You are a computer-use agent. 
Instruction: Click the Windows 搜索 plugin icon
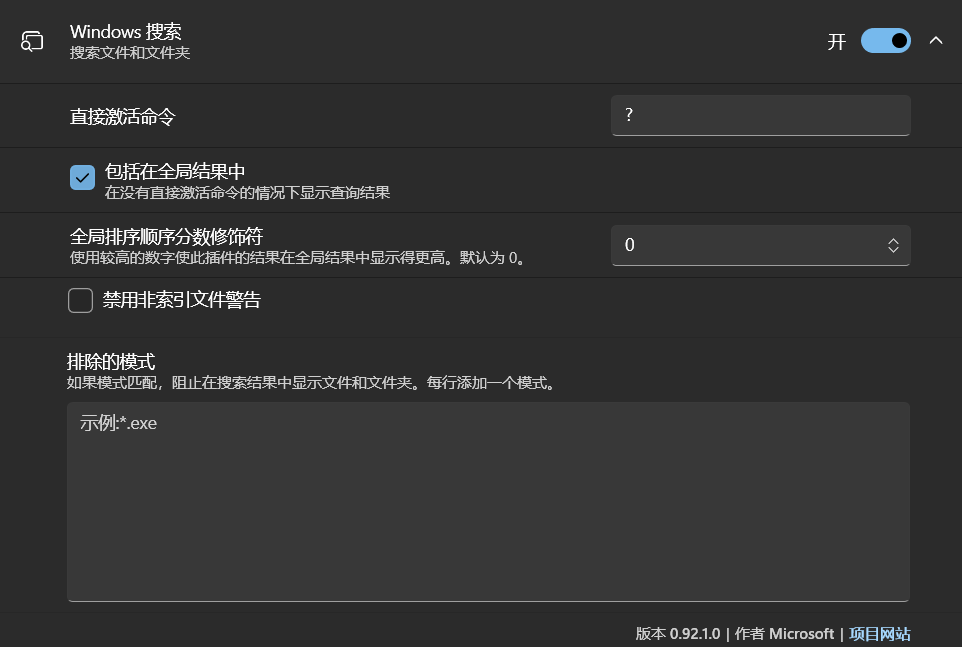(33, 41)
